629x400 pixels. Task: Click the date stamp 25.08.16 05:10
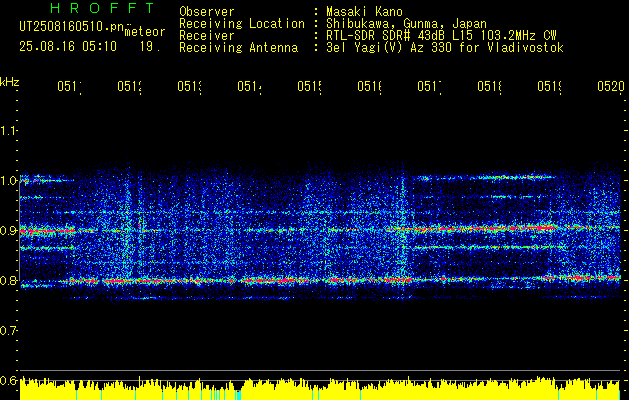68,47
